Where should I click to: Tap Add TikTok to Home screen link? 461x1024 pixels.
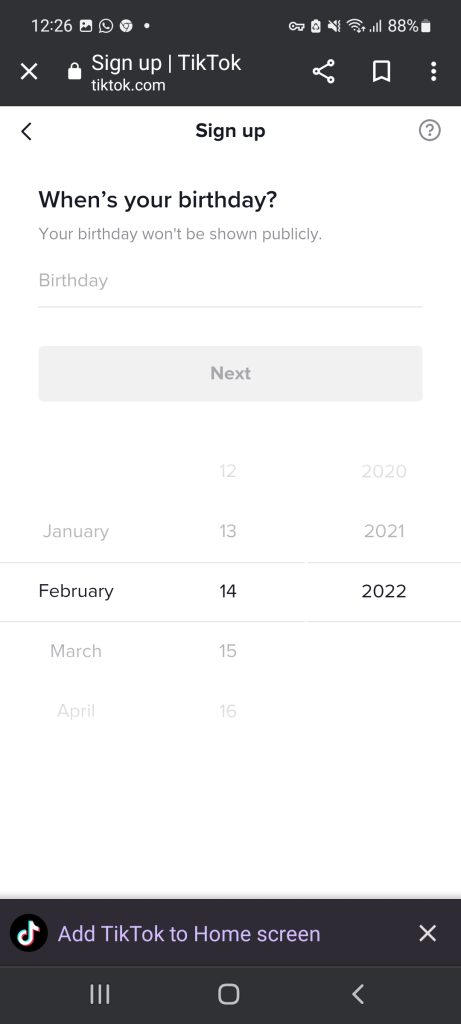coord(189,933)
